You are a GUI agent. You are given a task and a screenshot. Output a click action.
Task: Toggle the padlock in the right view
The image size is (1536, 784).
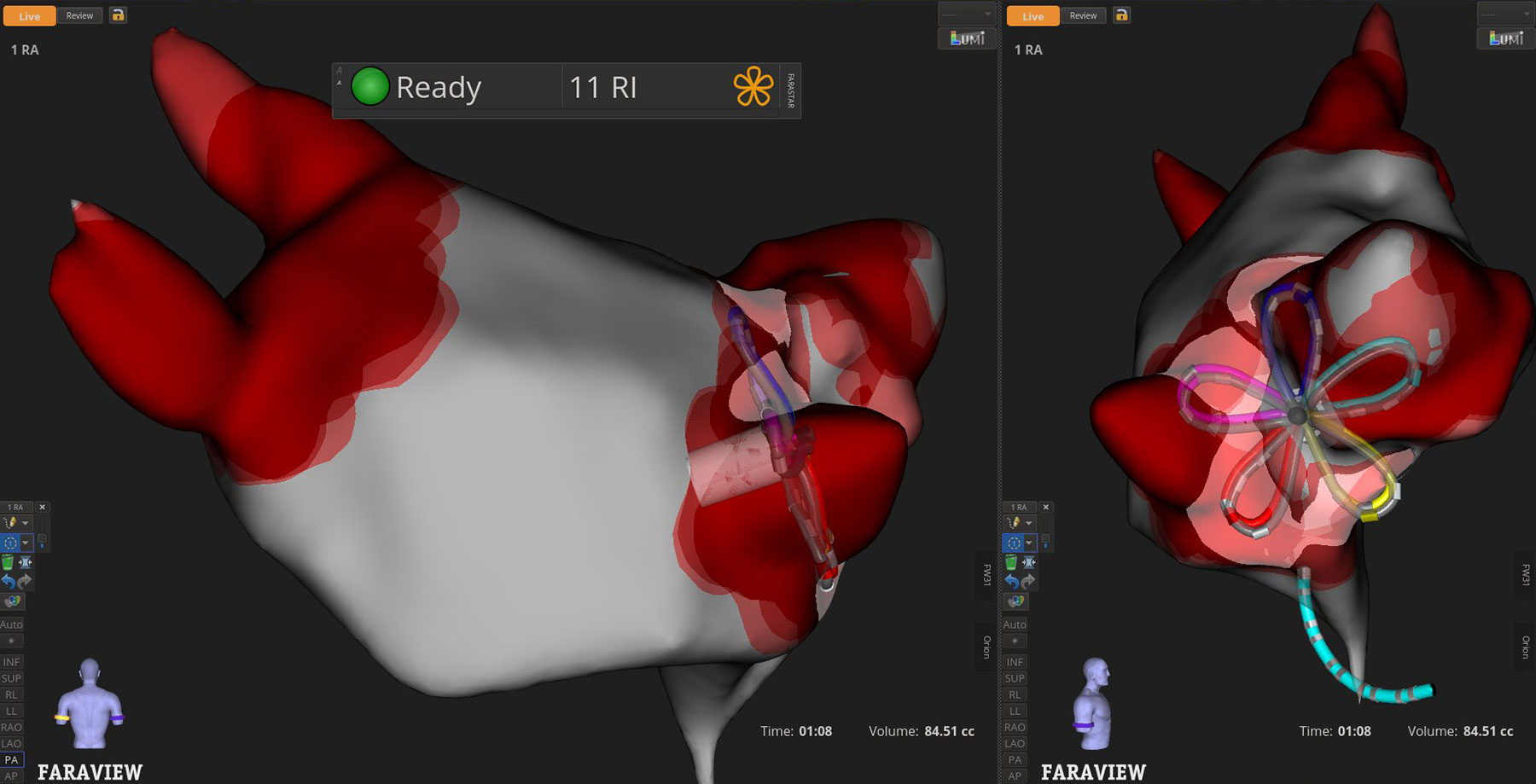click(1121, 15)
